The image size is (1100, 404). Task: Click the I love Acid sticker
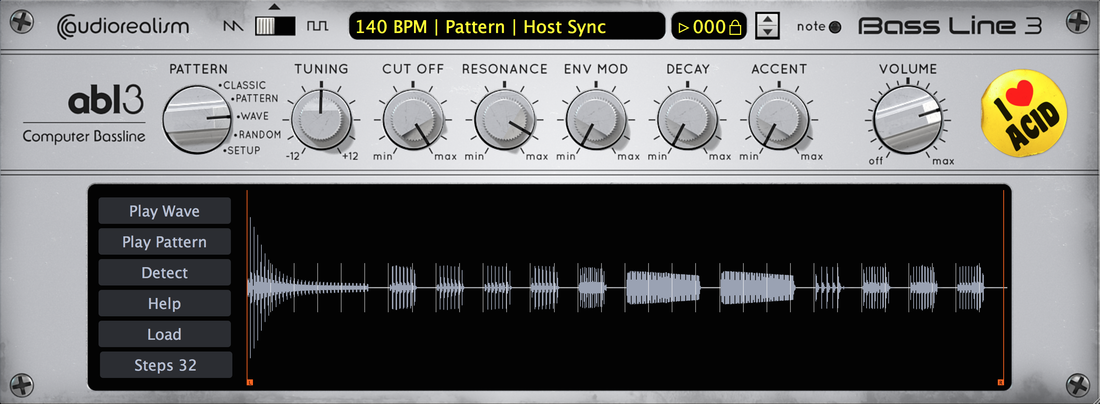coord(1024,114)
